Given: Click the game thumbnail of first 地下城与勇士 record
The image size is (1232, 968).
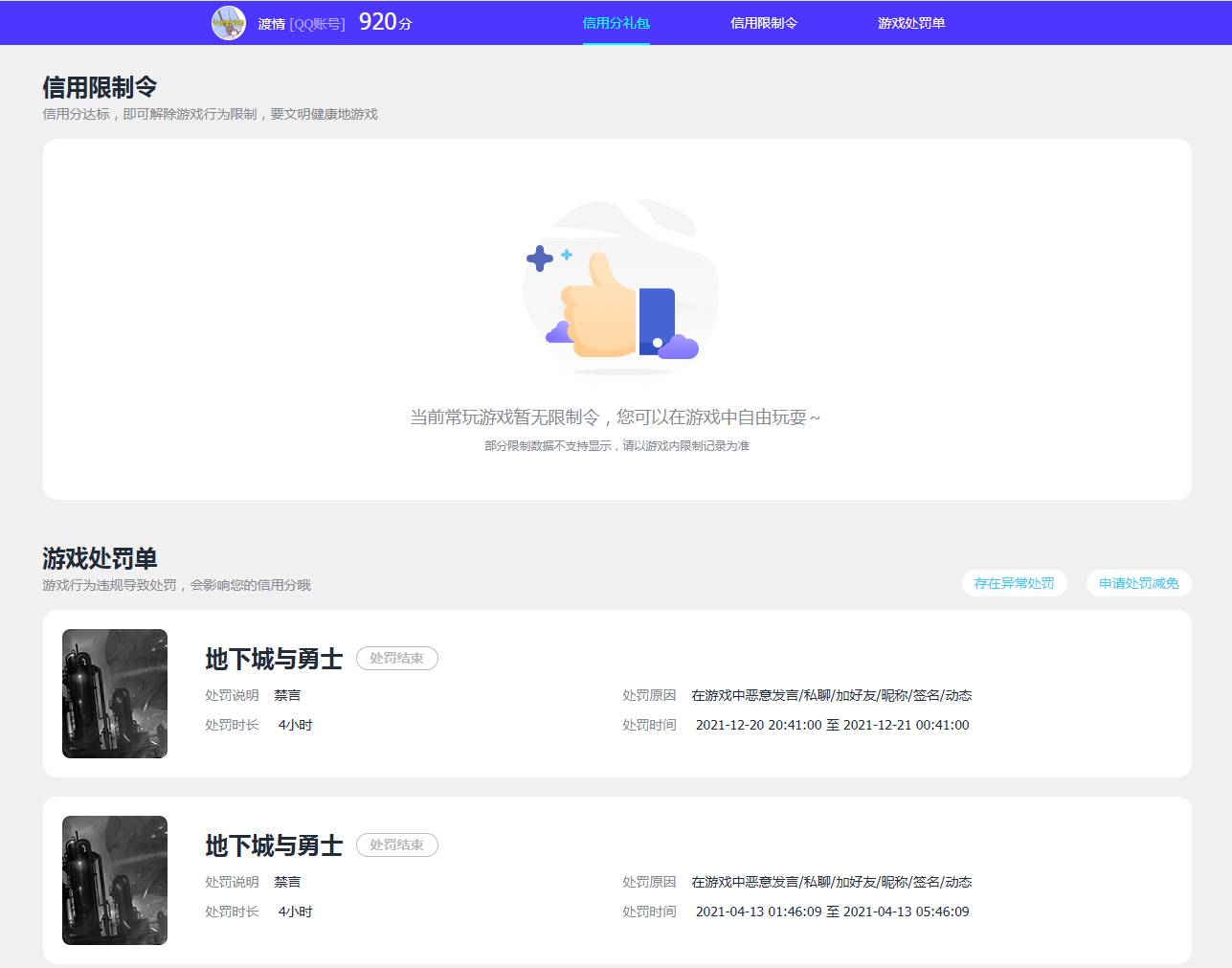Looking at the screenshot, I should click(x=114, y=693).
